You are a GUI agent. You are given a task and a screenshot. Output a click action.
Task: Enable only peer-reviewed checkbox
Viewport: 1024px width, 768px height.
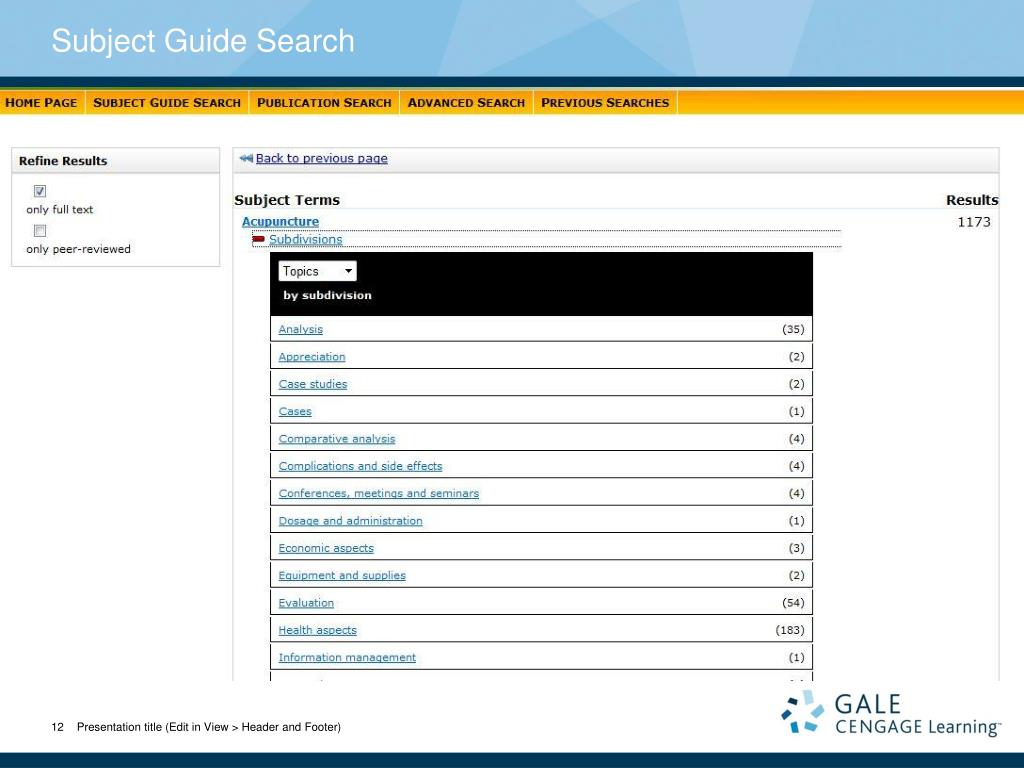point(40,231)
